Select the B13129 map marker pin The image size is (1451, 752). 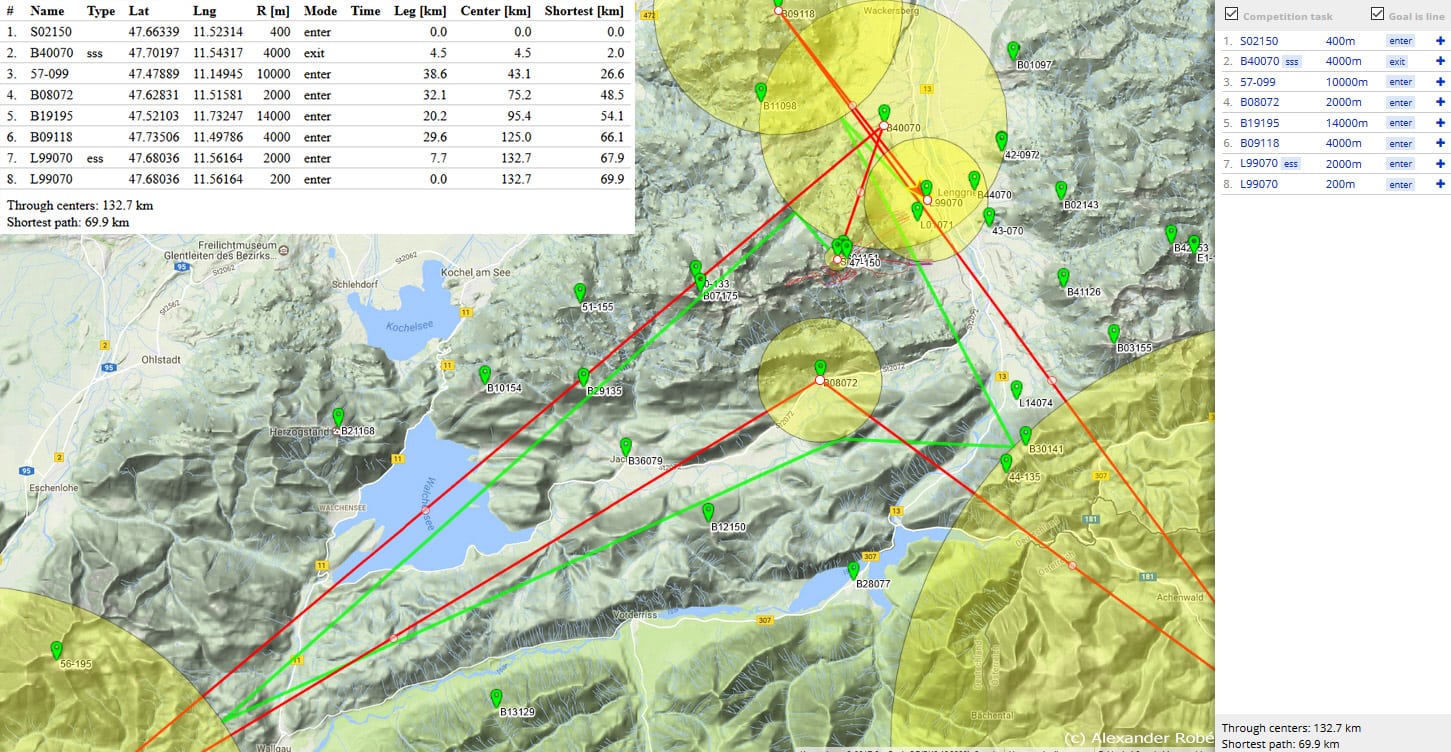coord(497,698)
